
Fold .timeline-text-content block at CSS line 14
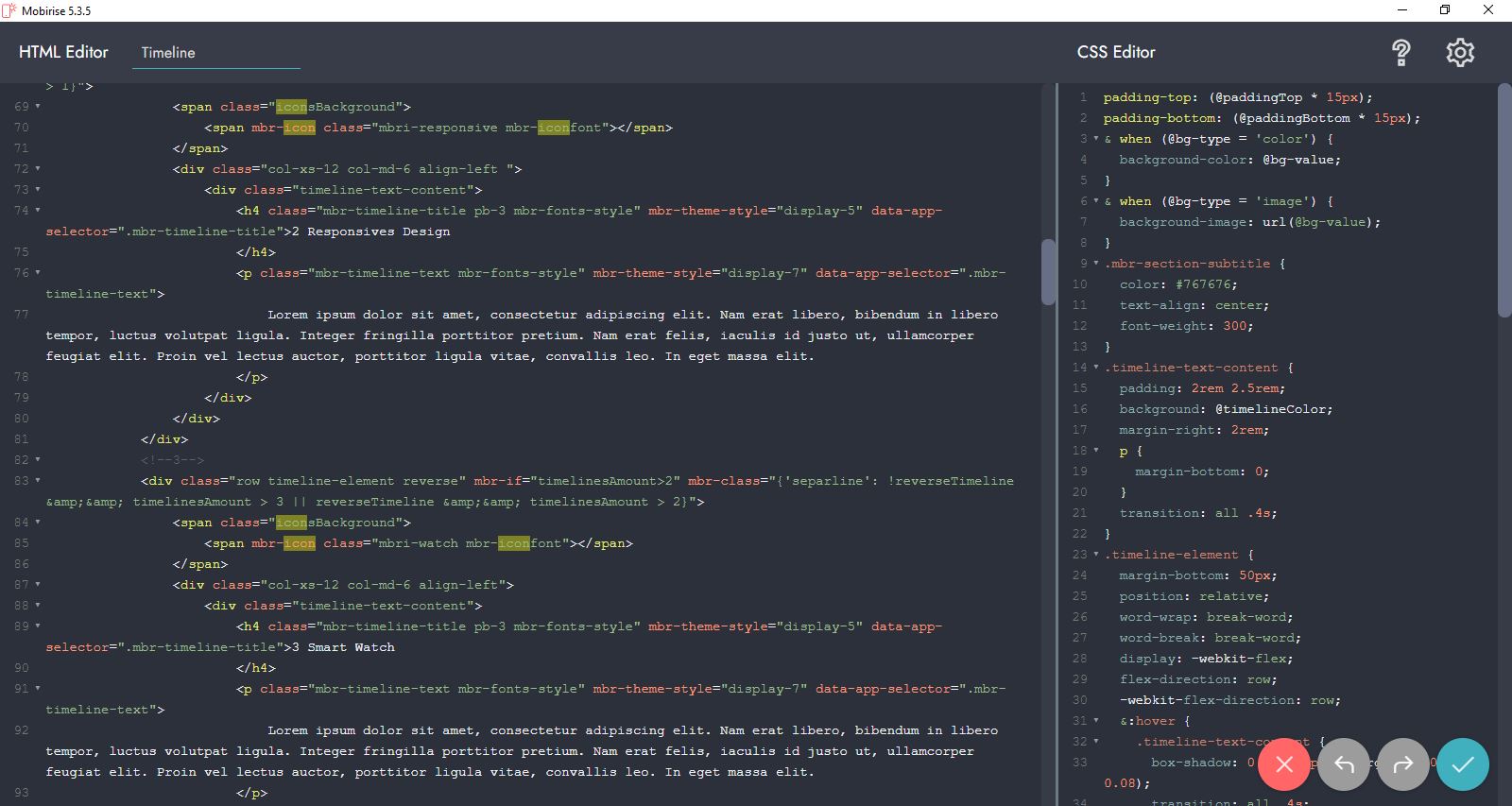click(x=1096, y=368)
